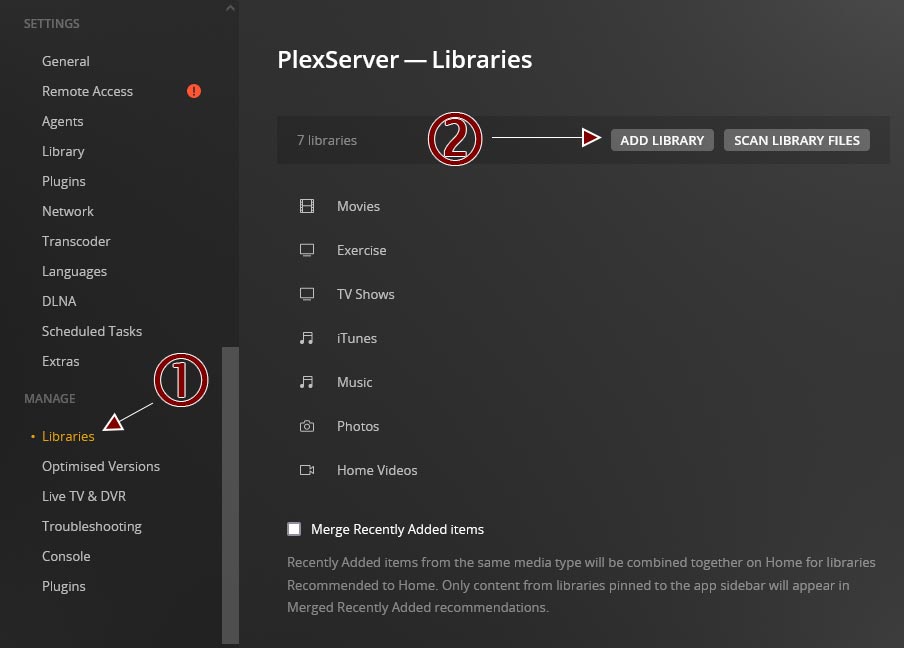Click the Home Videos camcorder icon
This screenshot has height=648, width=904.
(307, 470)
